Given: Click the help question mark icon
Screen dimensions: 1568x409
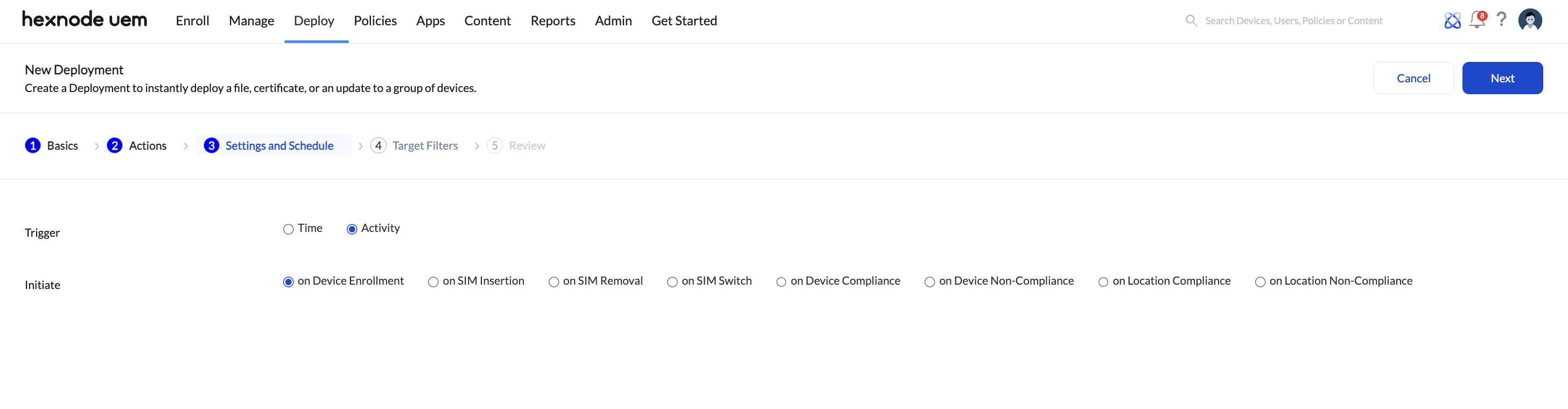Looking at the screenshot, I should (1502, 19).
